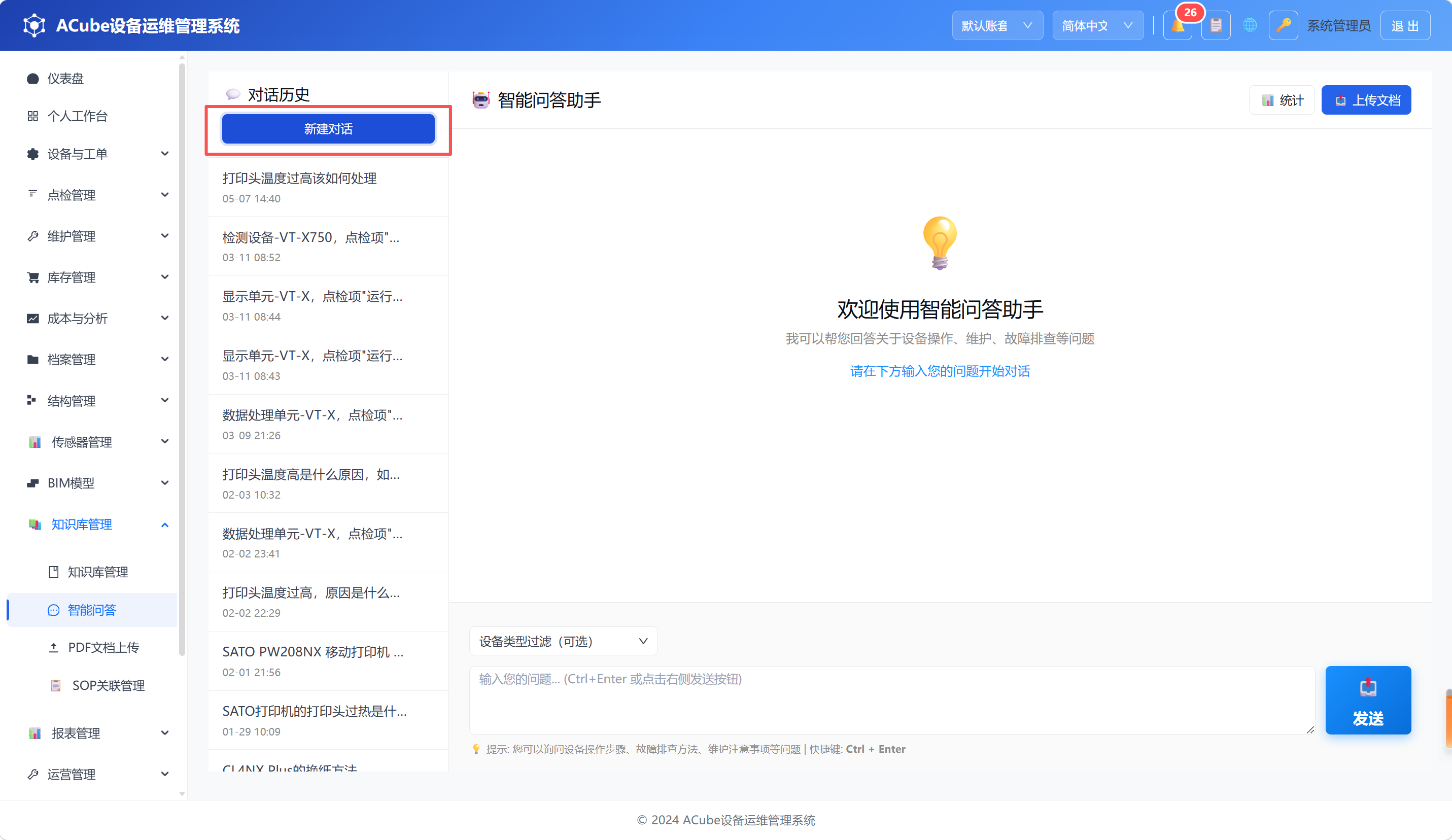
Task: Open the notification bell with 26 badge
Action: click(x=1177, y=26)
